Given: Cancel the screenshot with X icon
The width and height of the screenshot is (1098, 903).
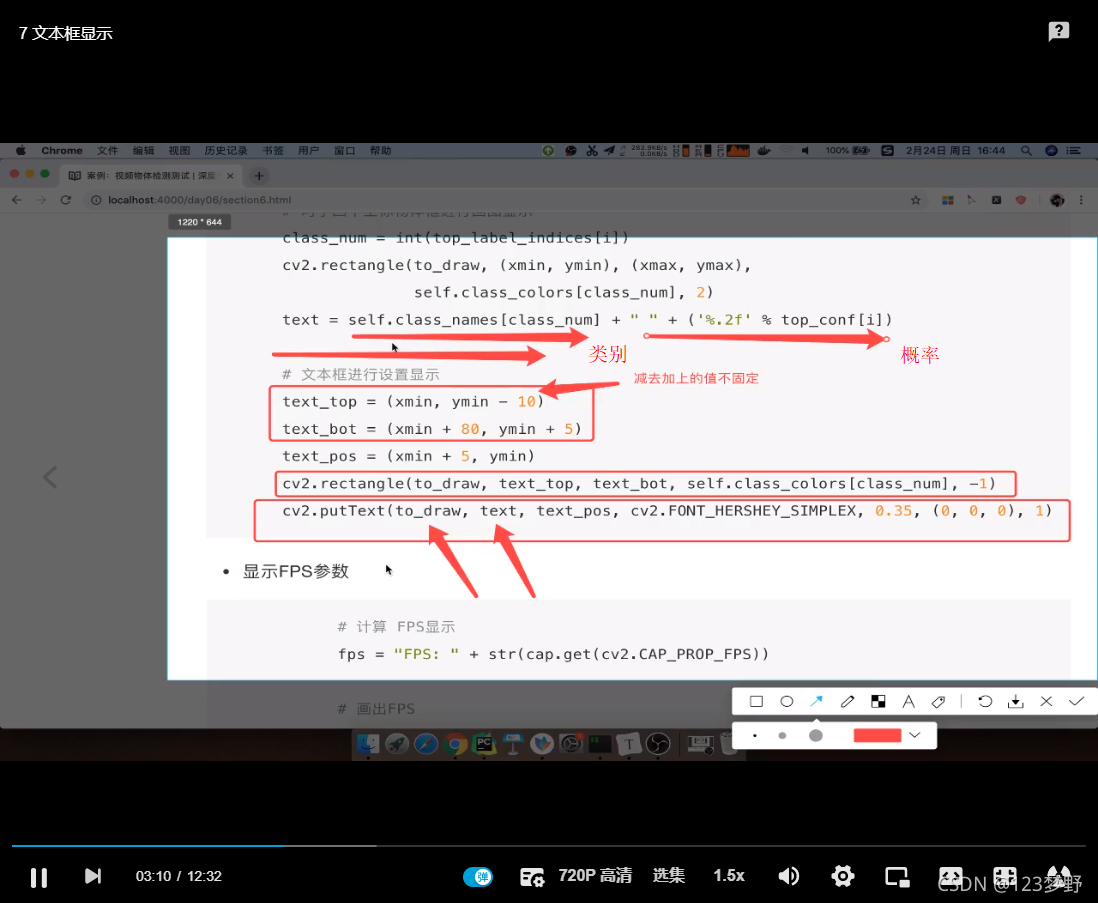Looking at the screenshot, I should click(1046, 701).
